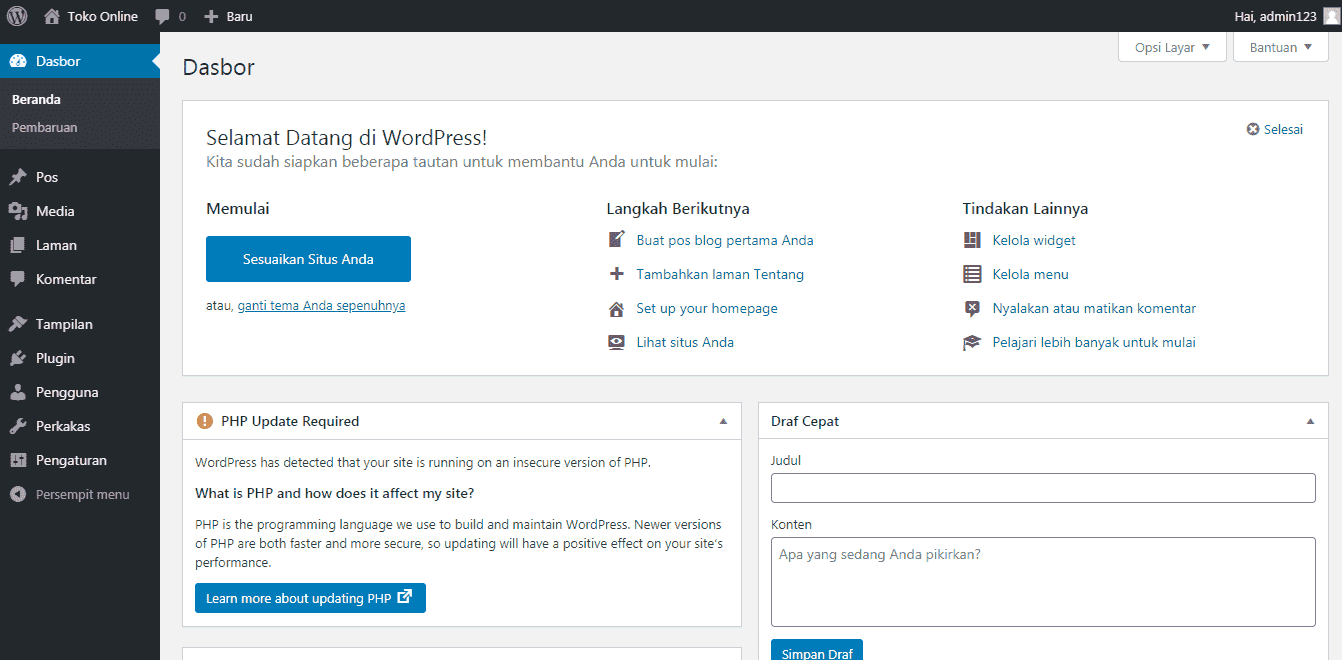Viewport: 1342px width, 660px height.
Task: Click Learn more about updating PHP button
Action: coord(310,598)
